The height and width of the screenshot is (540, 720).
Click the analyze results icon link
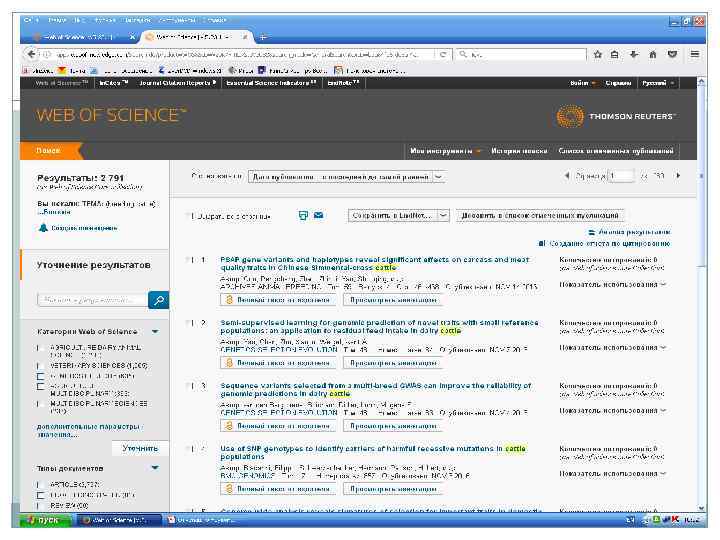(592, 232)
